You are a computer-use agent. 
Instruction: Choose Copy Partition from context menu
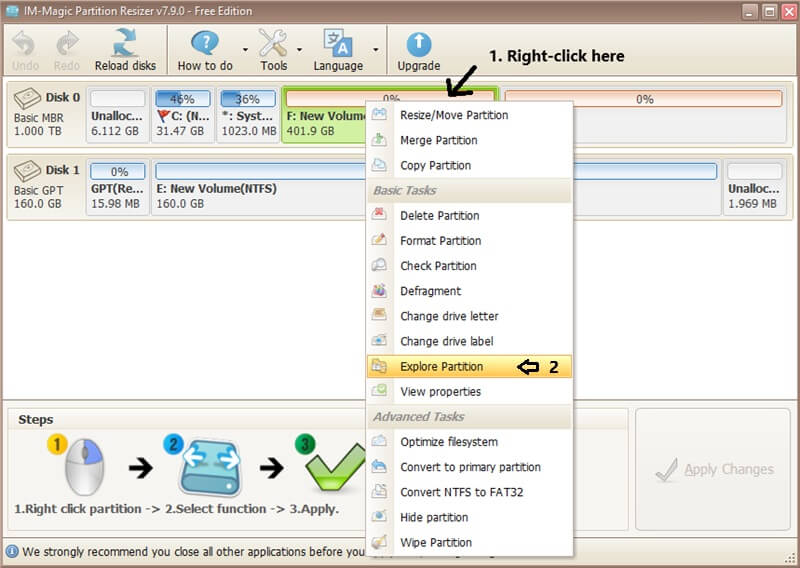pos(469,165)
